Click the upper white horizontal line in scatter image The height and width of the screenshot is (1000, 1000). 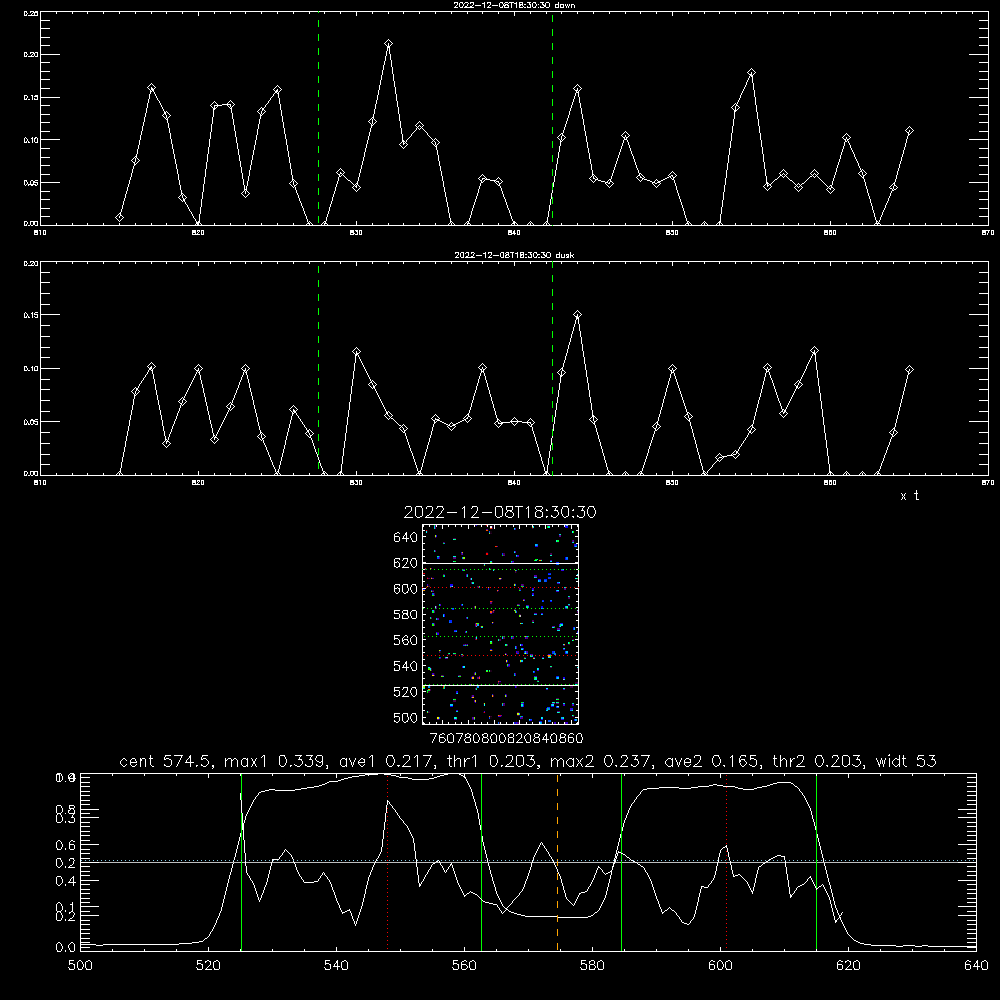[x=500, y=563]
